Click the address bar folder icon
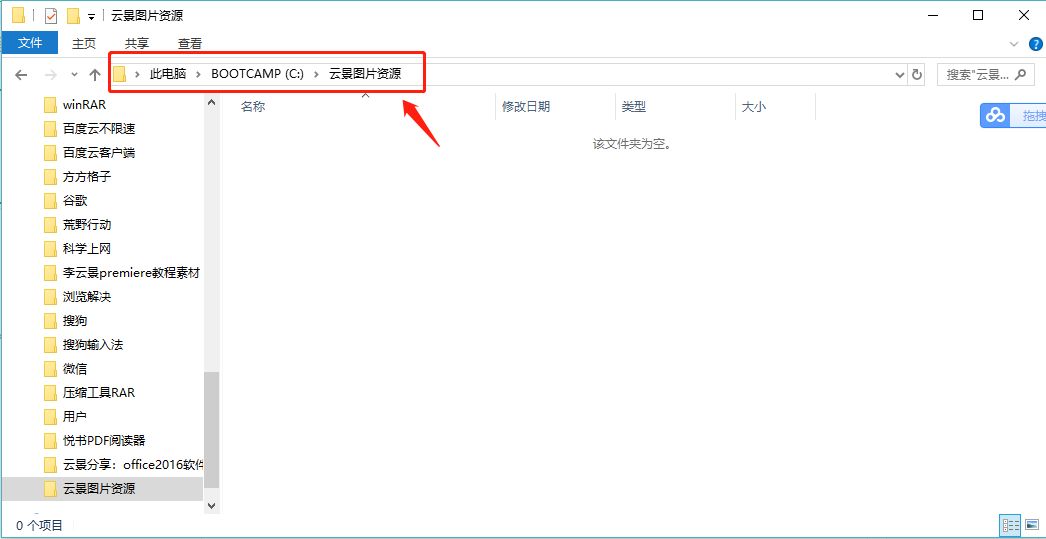The width and height of the screenshot is (1046, 539). pos(120,74)
